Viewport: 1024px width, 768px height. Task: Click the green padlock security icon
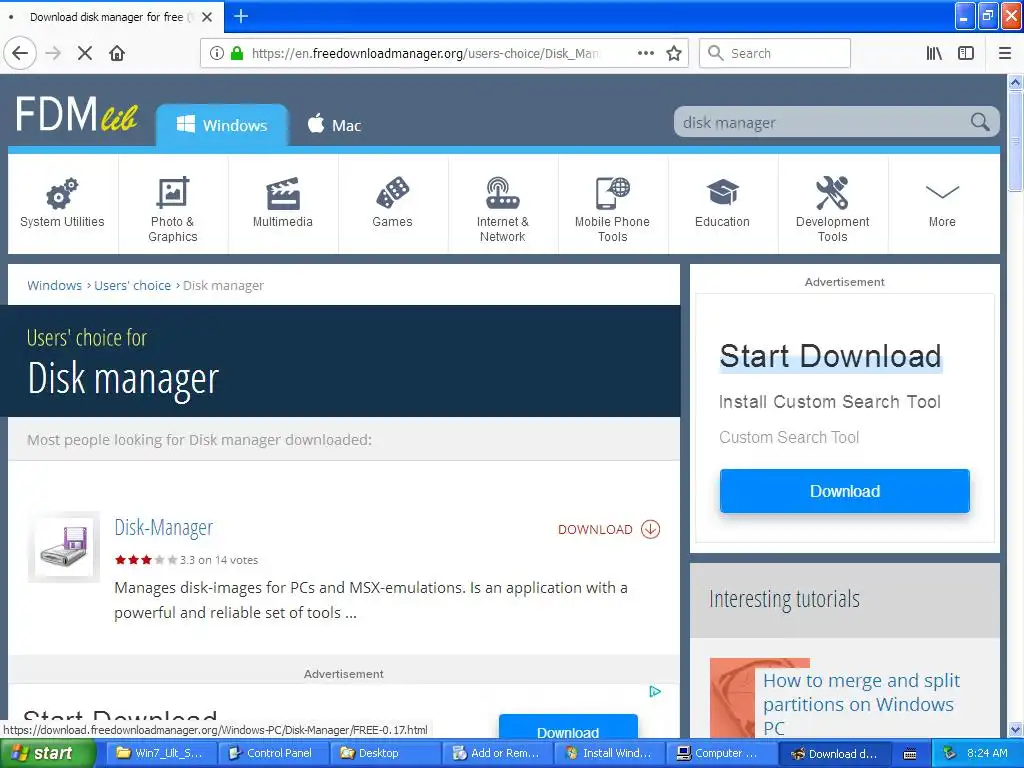click(237, 53)
